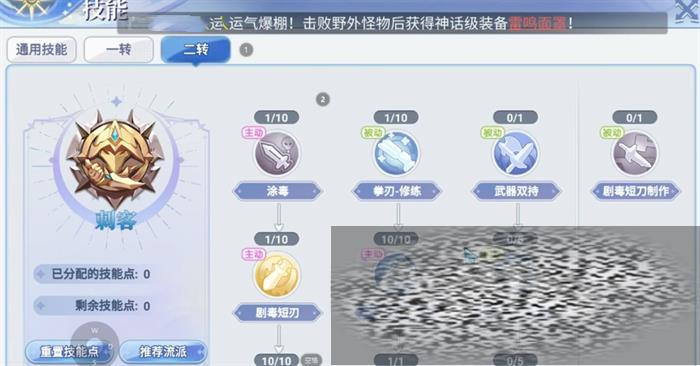
Task: Click the 推荐流派 recommended build button
Action: (163, 352)
